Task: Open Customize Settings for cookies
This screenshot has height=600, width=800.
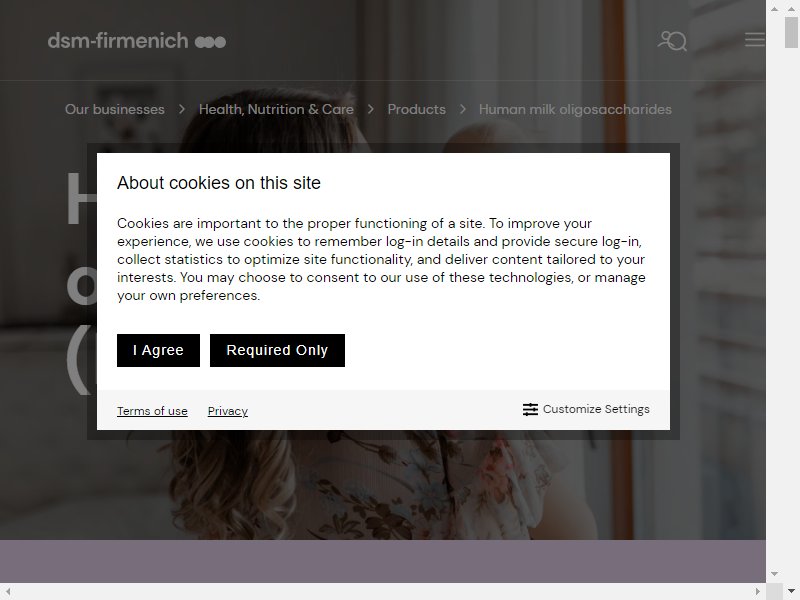Action: point(586,409)
